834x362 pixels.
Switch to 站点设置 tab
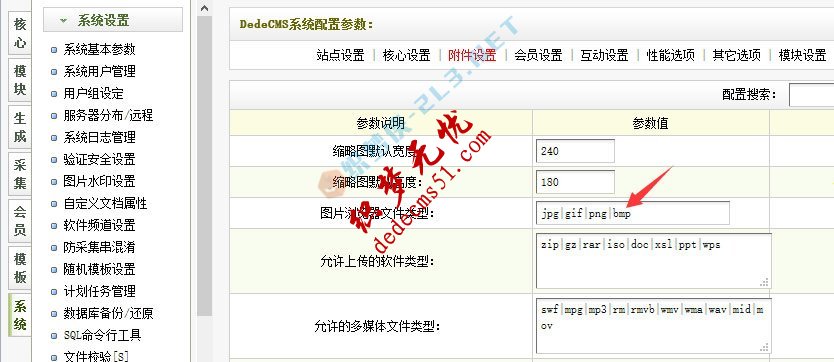pos(340,55)
